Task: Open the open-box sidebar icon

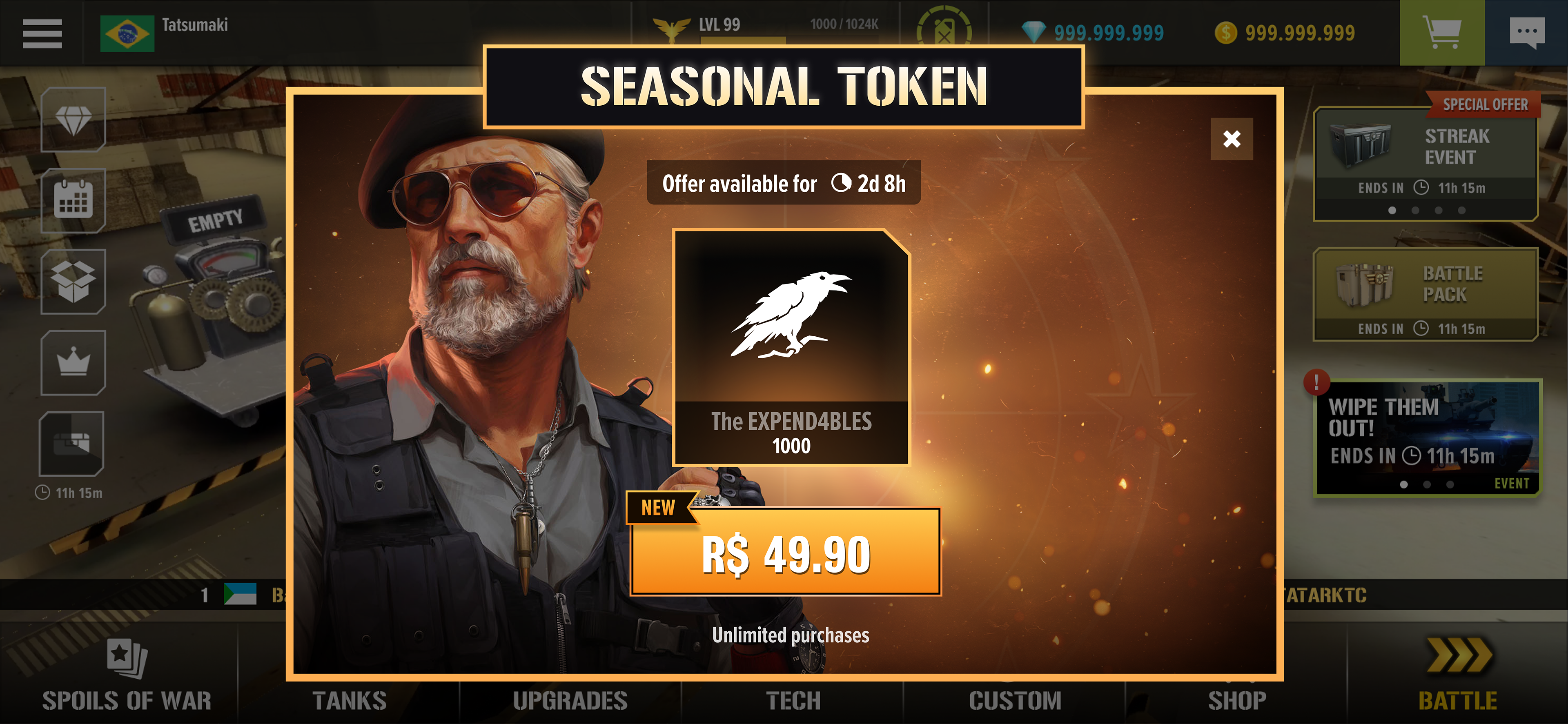Action: [73, 282]
